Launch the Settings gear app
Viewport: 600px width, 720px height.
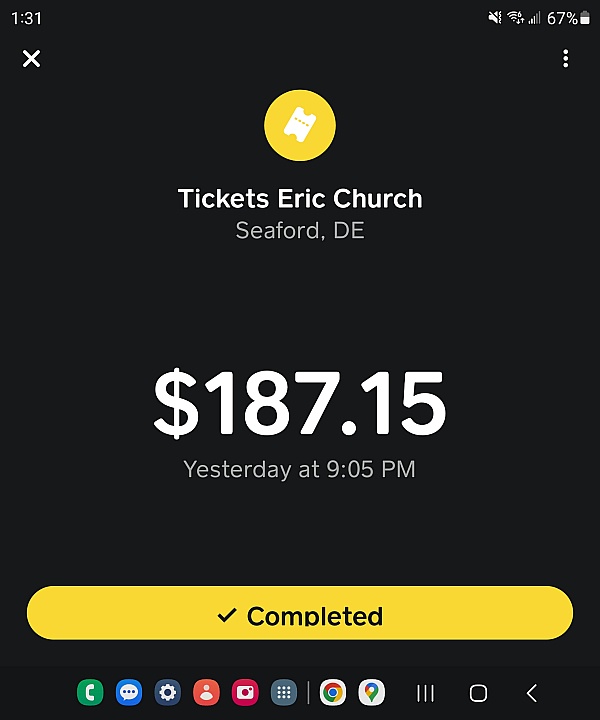pyautogui.click(x=167, y=692)
